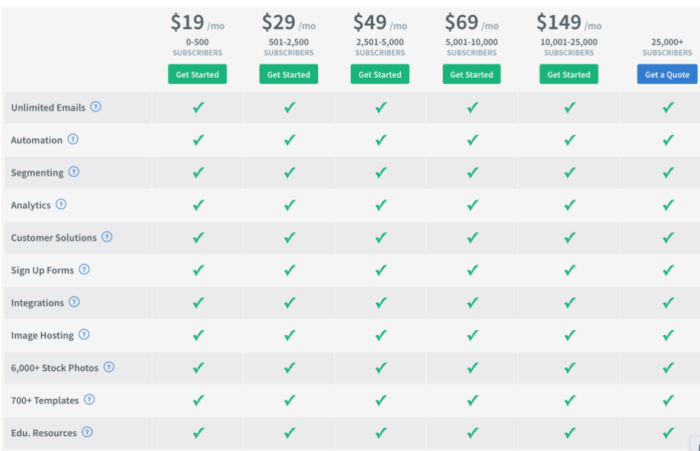The width and height of the screenshot is (700, 451).
Task: Click Get Started for 5,001-10,000 subscribers
Action: pos(471,74)
